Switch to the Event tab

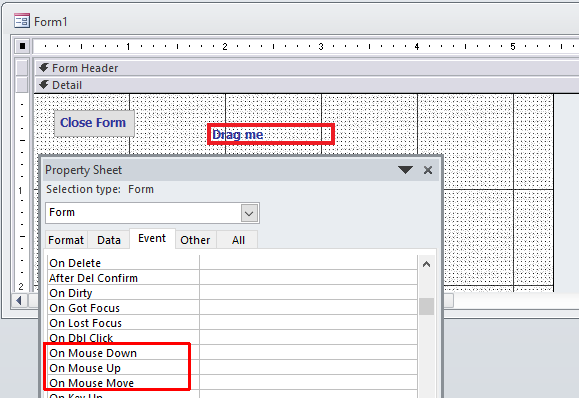pos(152,239)
